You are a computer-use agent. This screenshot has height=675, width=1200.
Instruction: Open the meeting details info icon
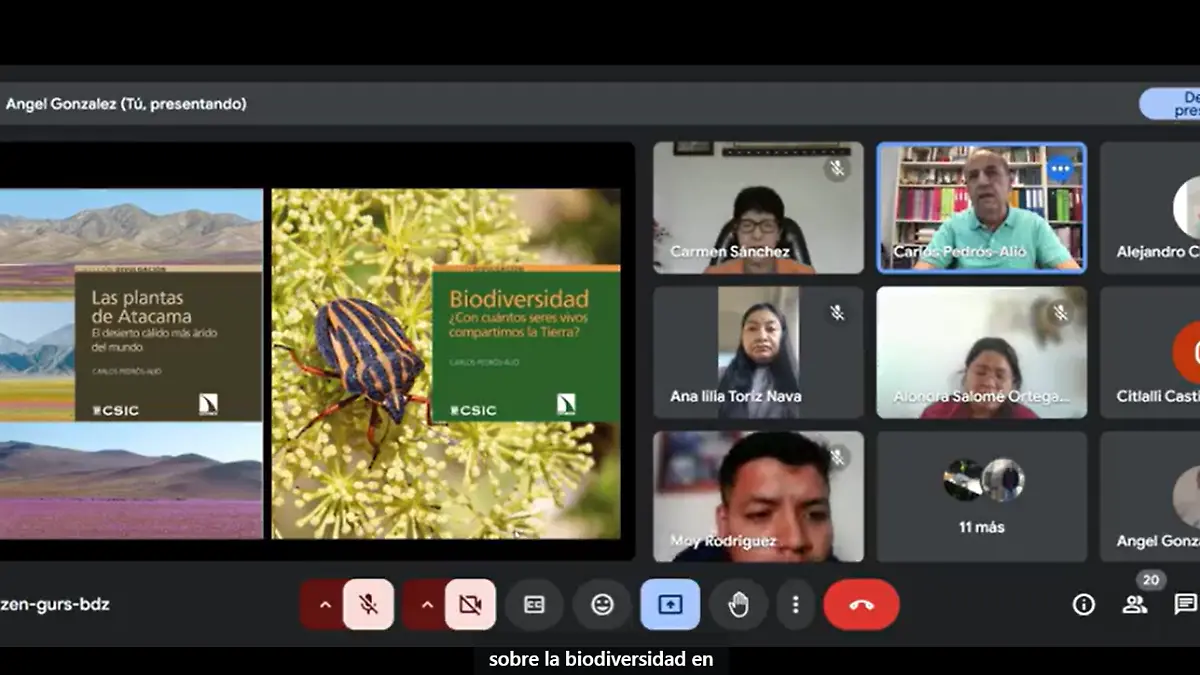pyautogui.click(x=1083, y=604)
